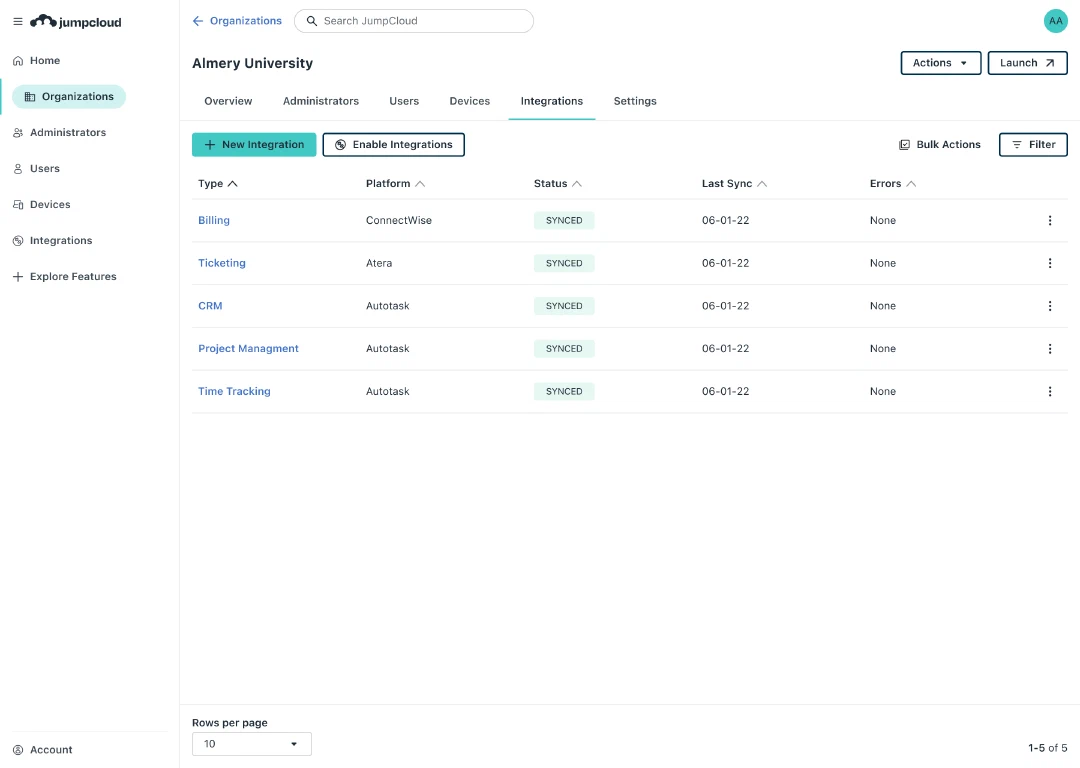Viewport: 1080px width, 768px height.
Task: Sort table by Status column
Action: point(558,183)
